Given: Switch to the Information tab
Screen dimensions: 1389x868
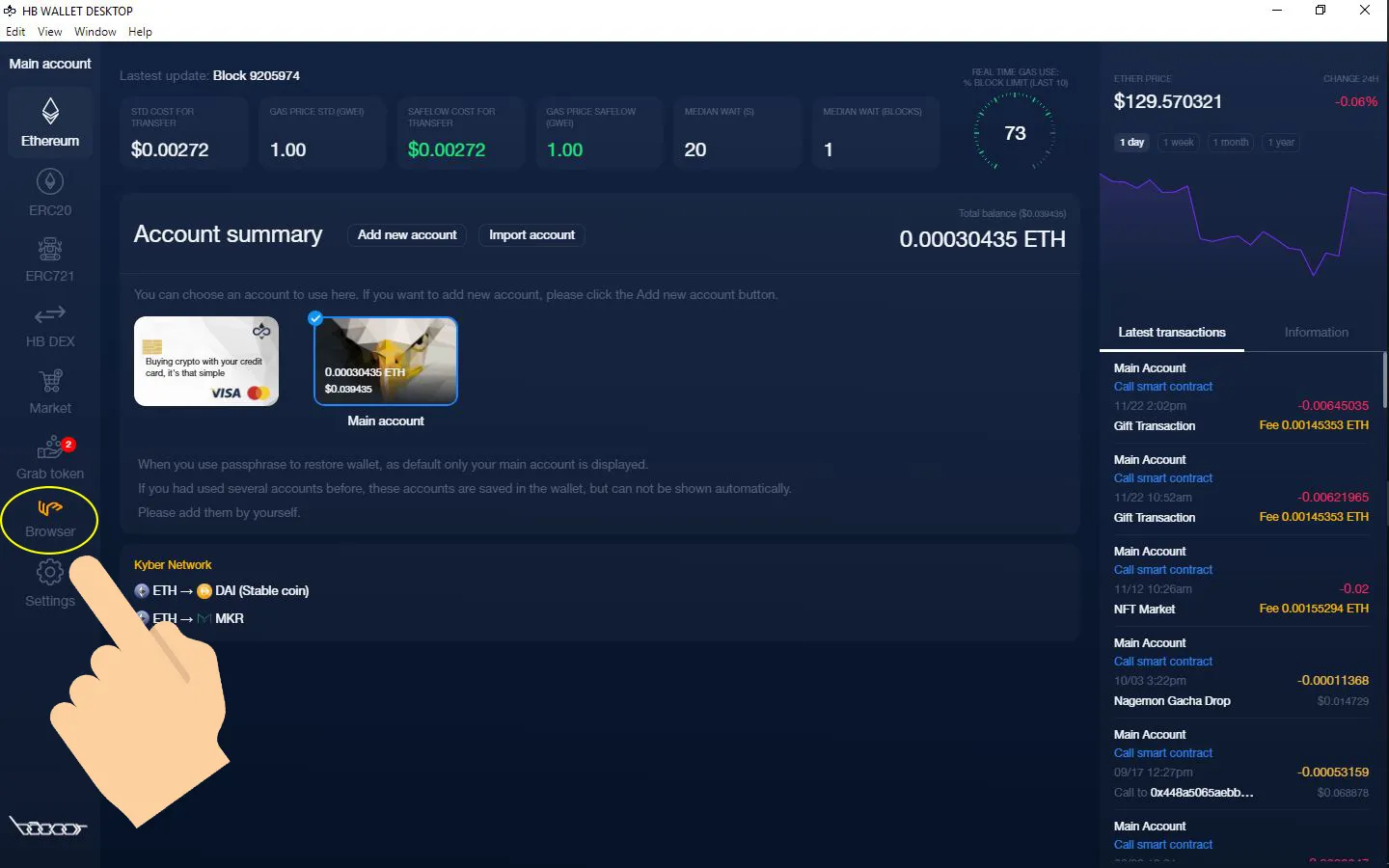Looking at the screenshot, I should pyautogui.click(x=1316, y=332).
